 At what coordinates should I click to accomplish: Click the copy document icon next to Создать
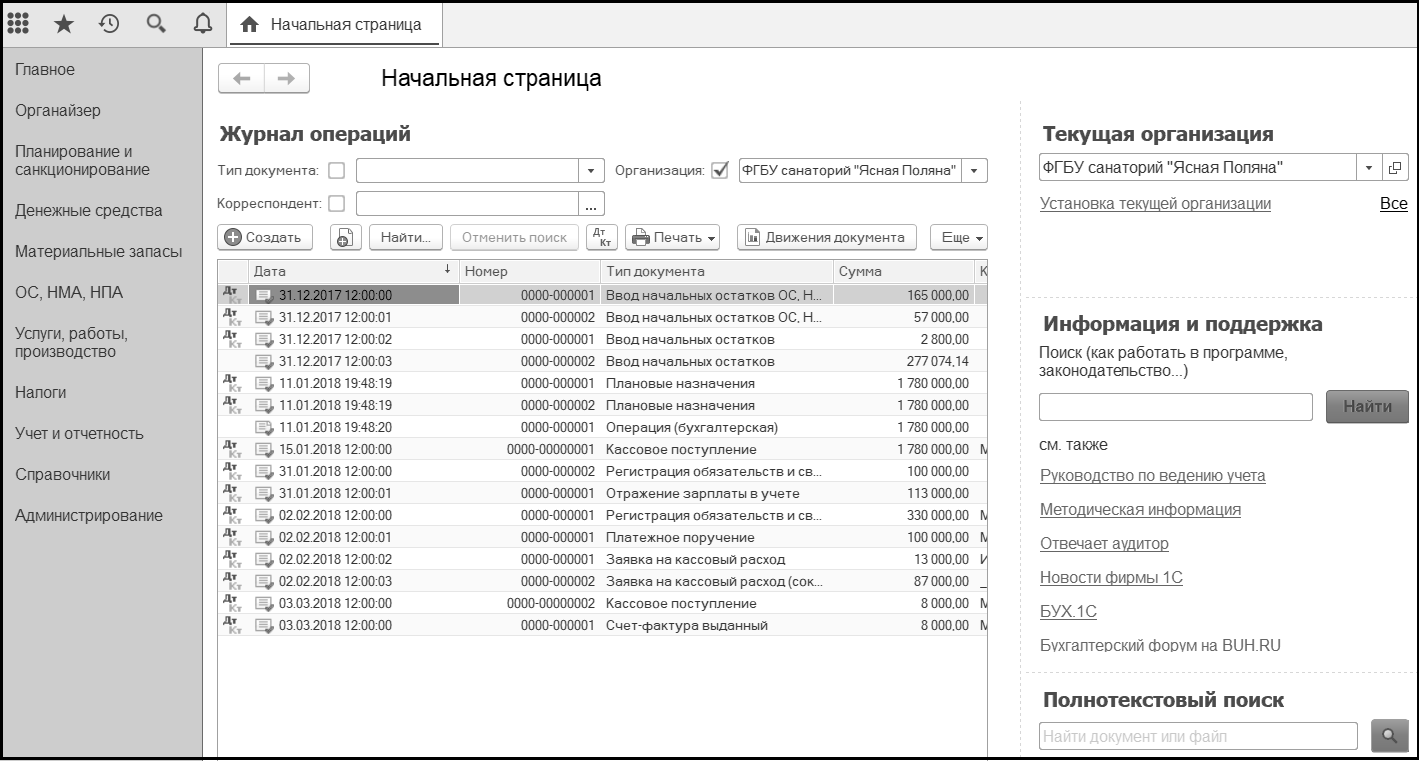(x=345, y=237)
